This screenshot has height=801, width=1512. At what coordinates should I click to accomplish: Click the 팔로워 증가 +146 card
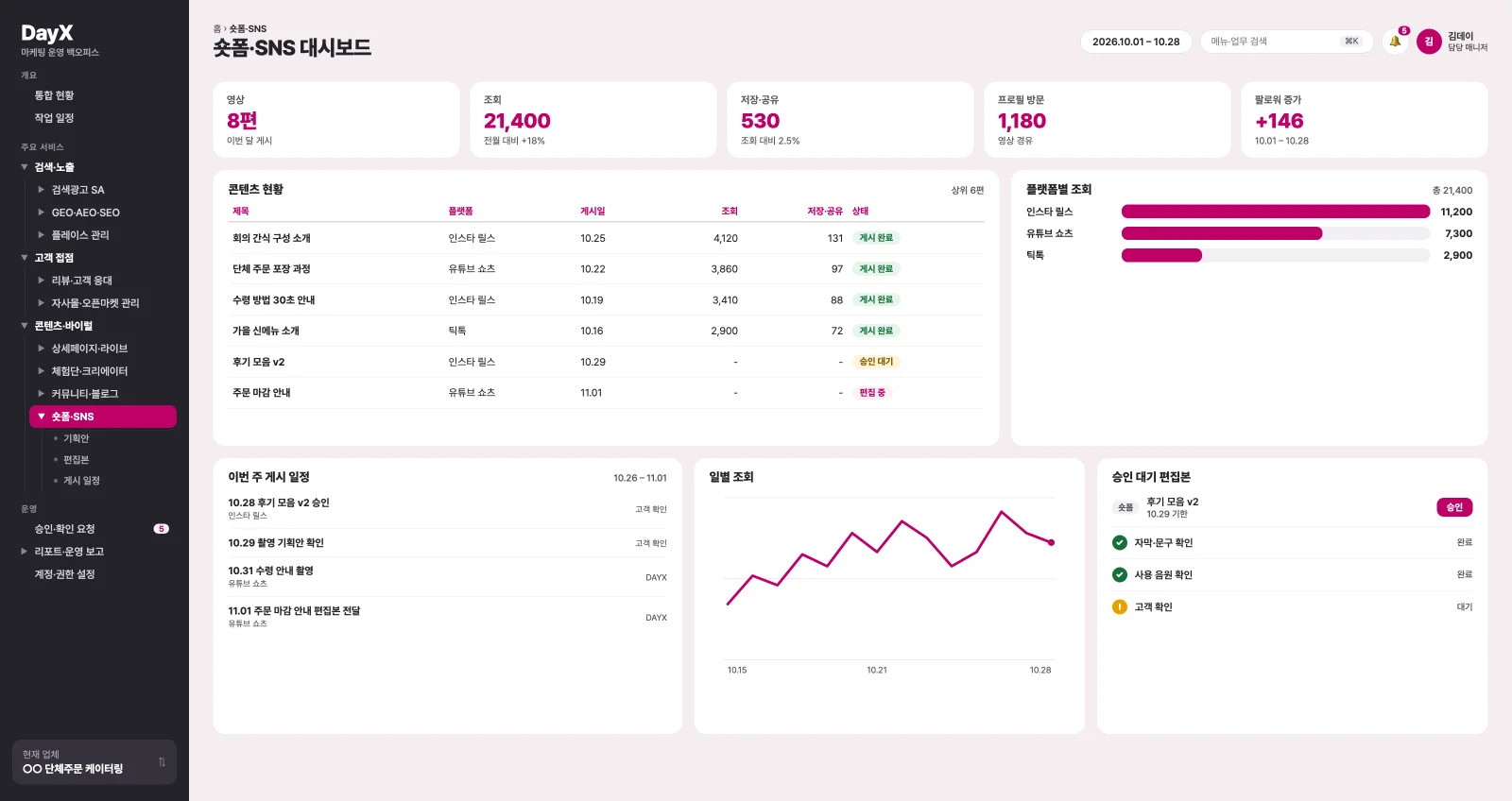click(1365, 120)
